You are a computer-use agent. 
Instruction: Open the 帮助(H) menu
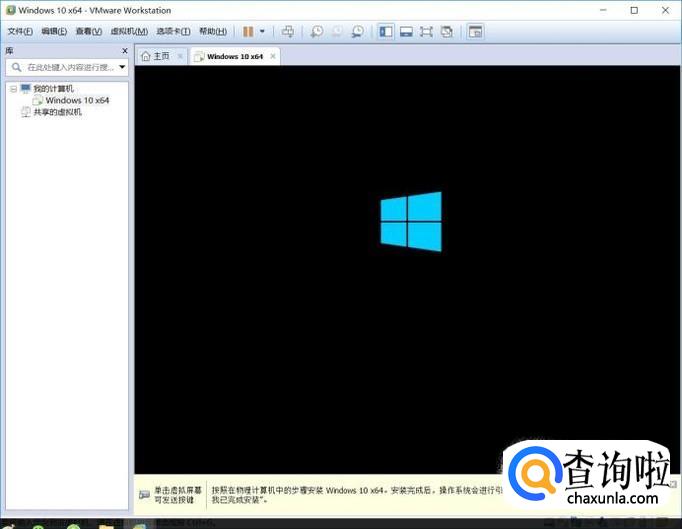[213, 31]
